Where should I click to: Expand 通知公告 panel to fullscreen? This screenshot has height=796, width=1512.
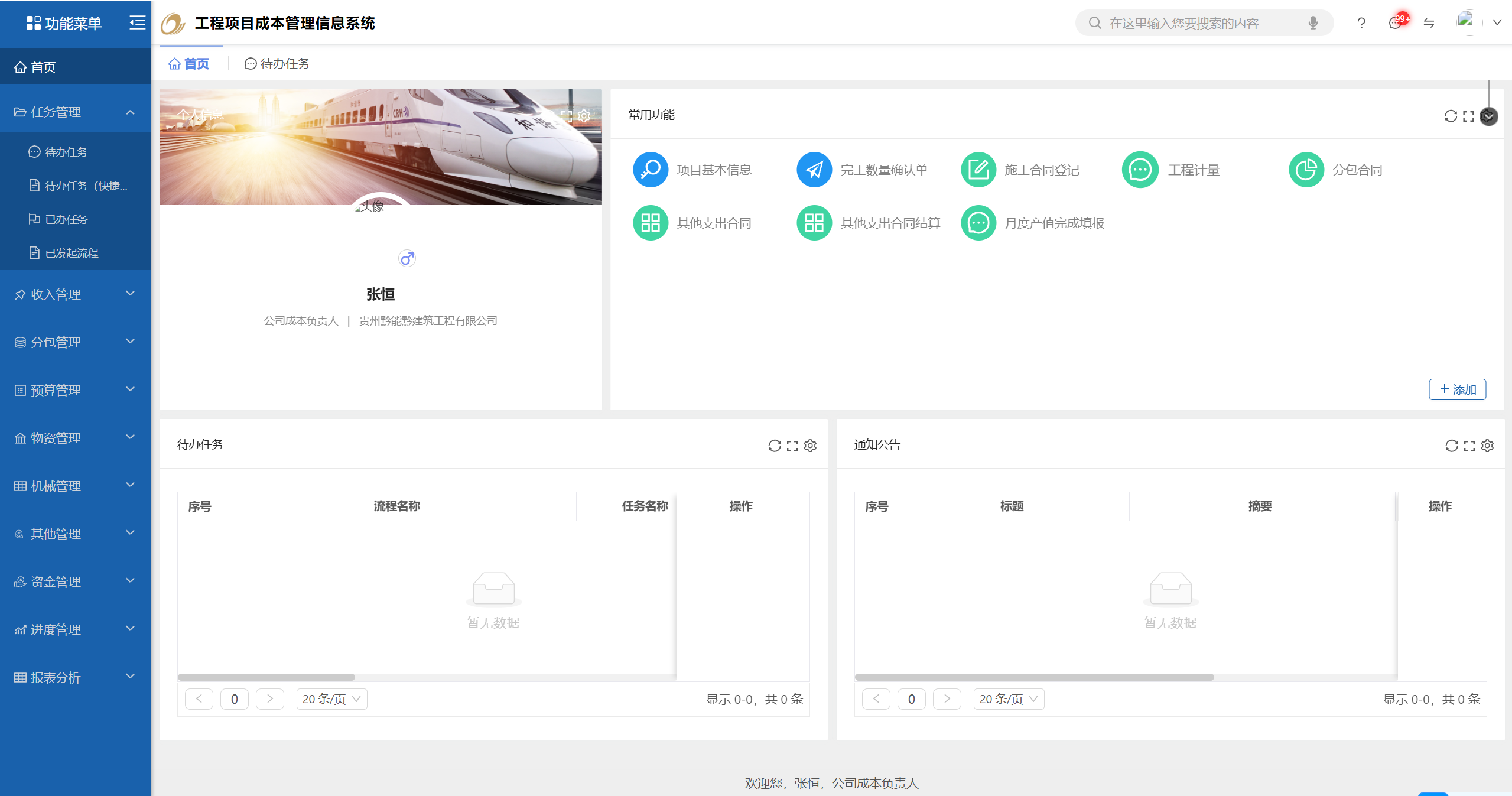coord(1469,446)
